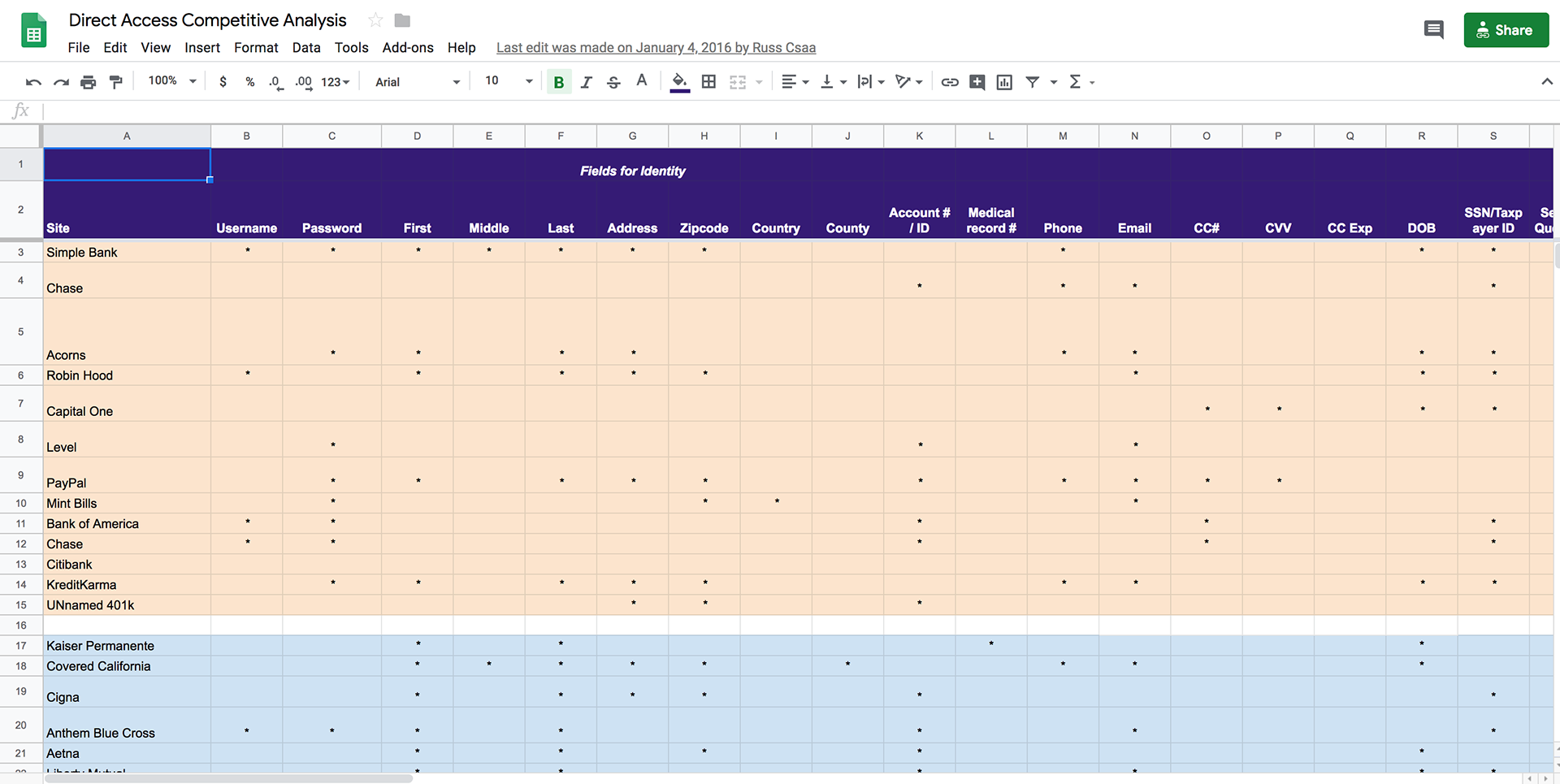Click the horizontal scrollbar
This screenshot has width=1560, height=784.
pyautogui.click(x=228, y=778)
